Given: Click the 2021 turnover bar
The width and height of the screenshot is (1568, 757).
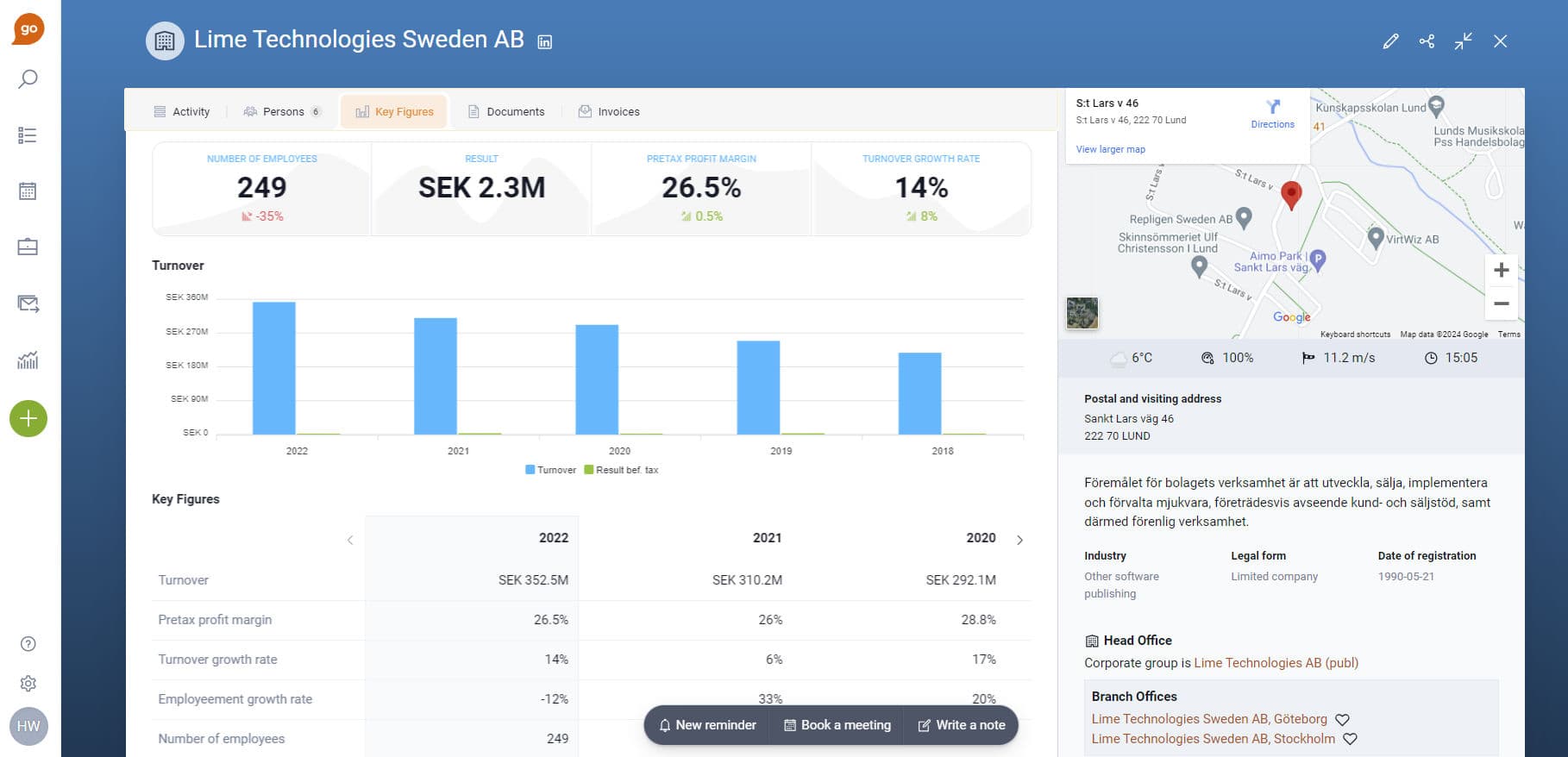Looking at the screenshot, I should [436, 376].
